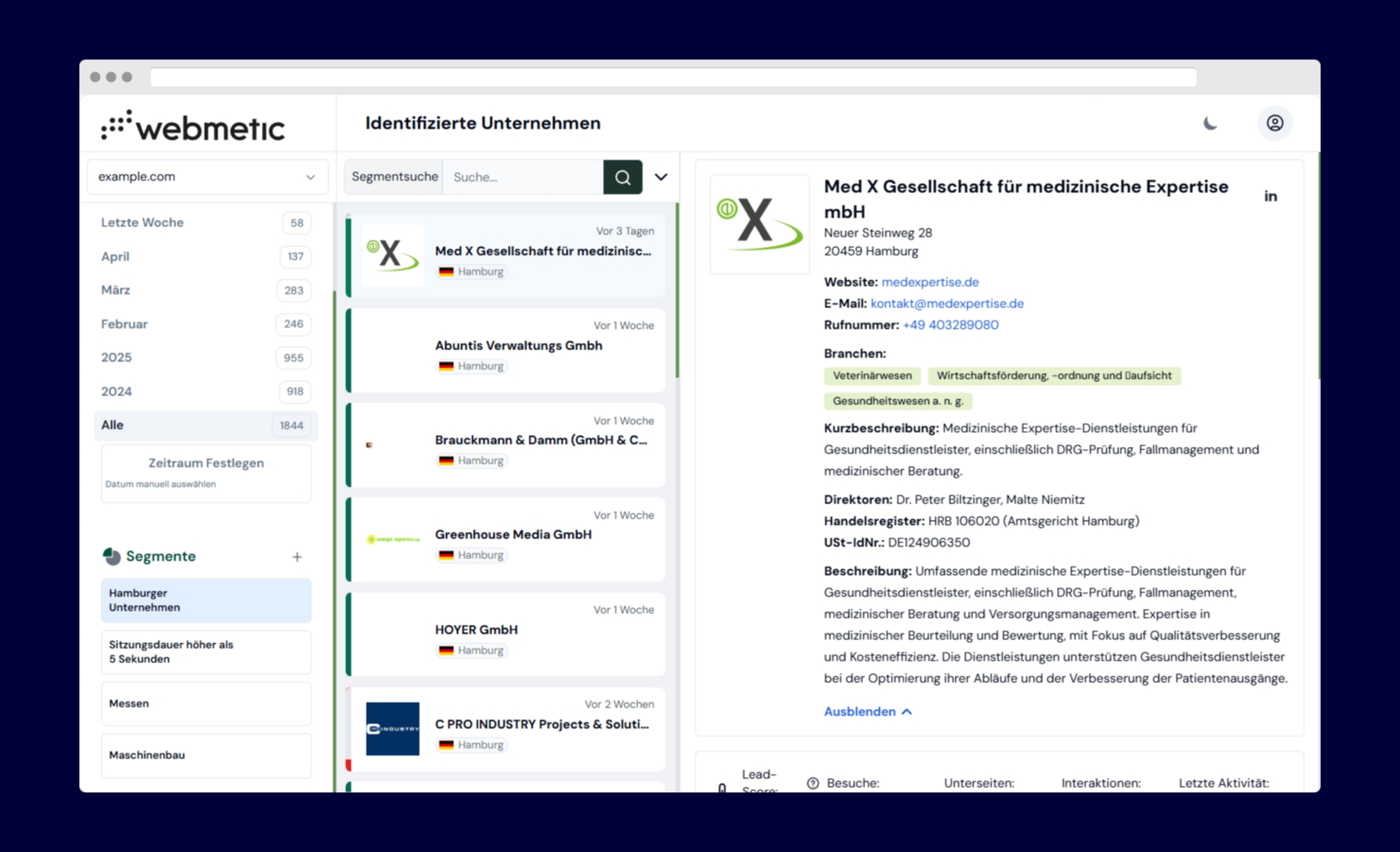Click the Besuche help question mark icon

tap(813, 783)
